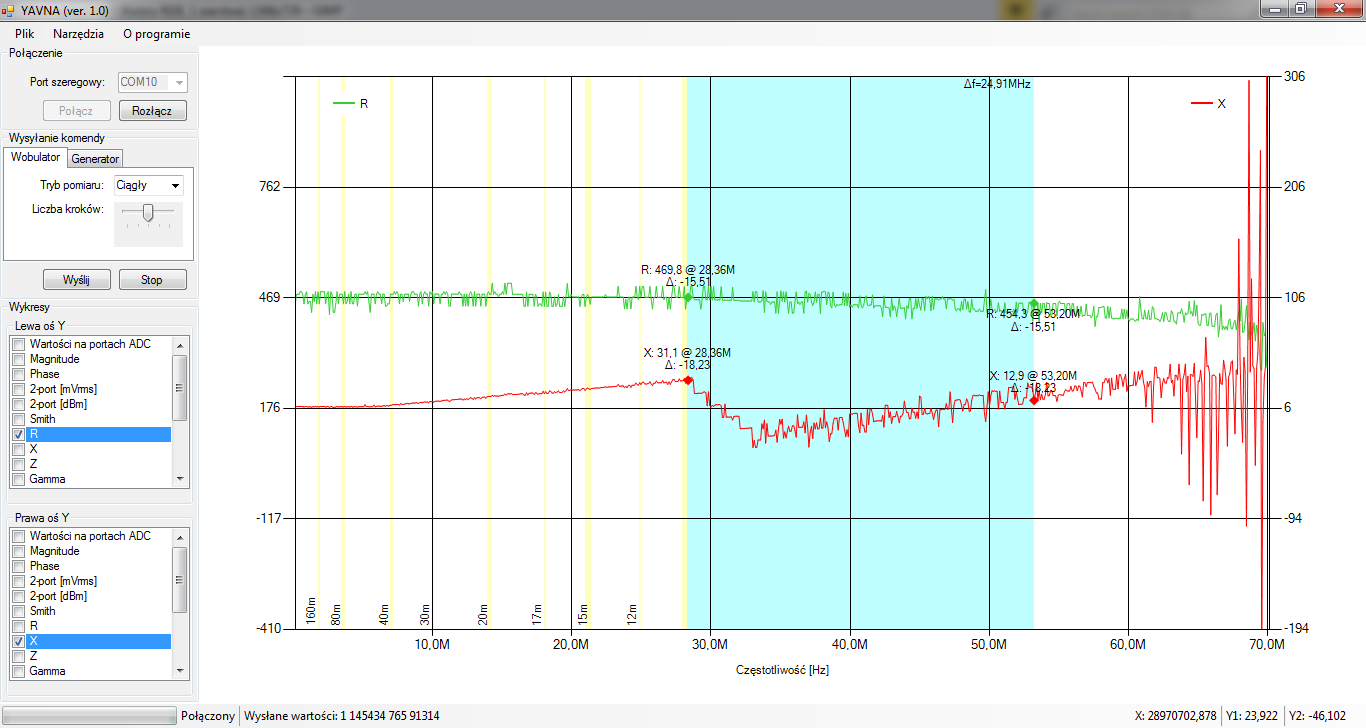Open the Narzędzia menu

[x=78, y=33]
